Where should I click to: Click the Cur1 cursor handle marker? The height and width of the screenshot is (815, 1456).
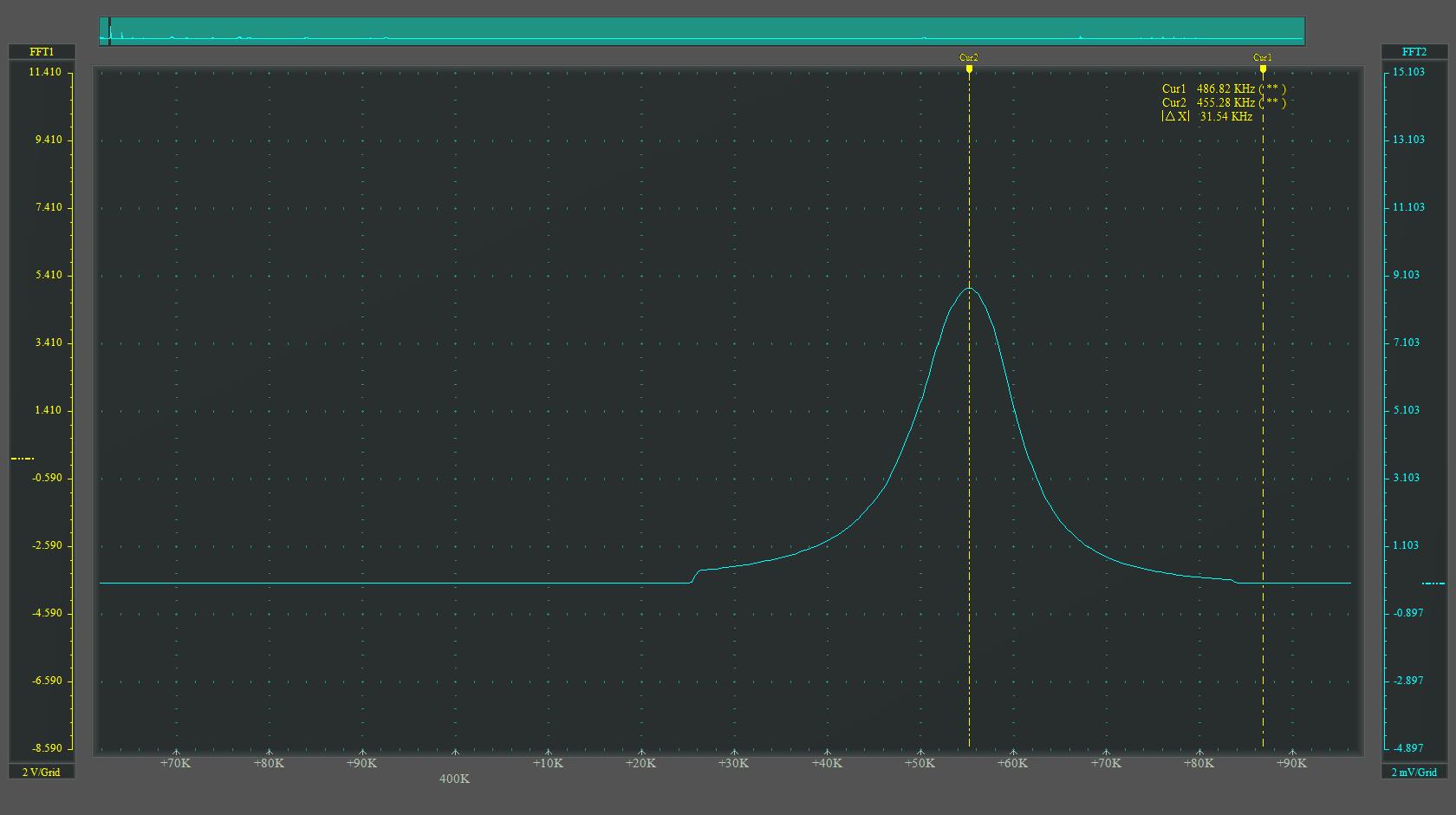pos(1263,68)
